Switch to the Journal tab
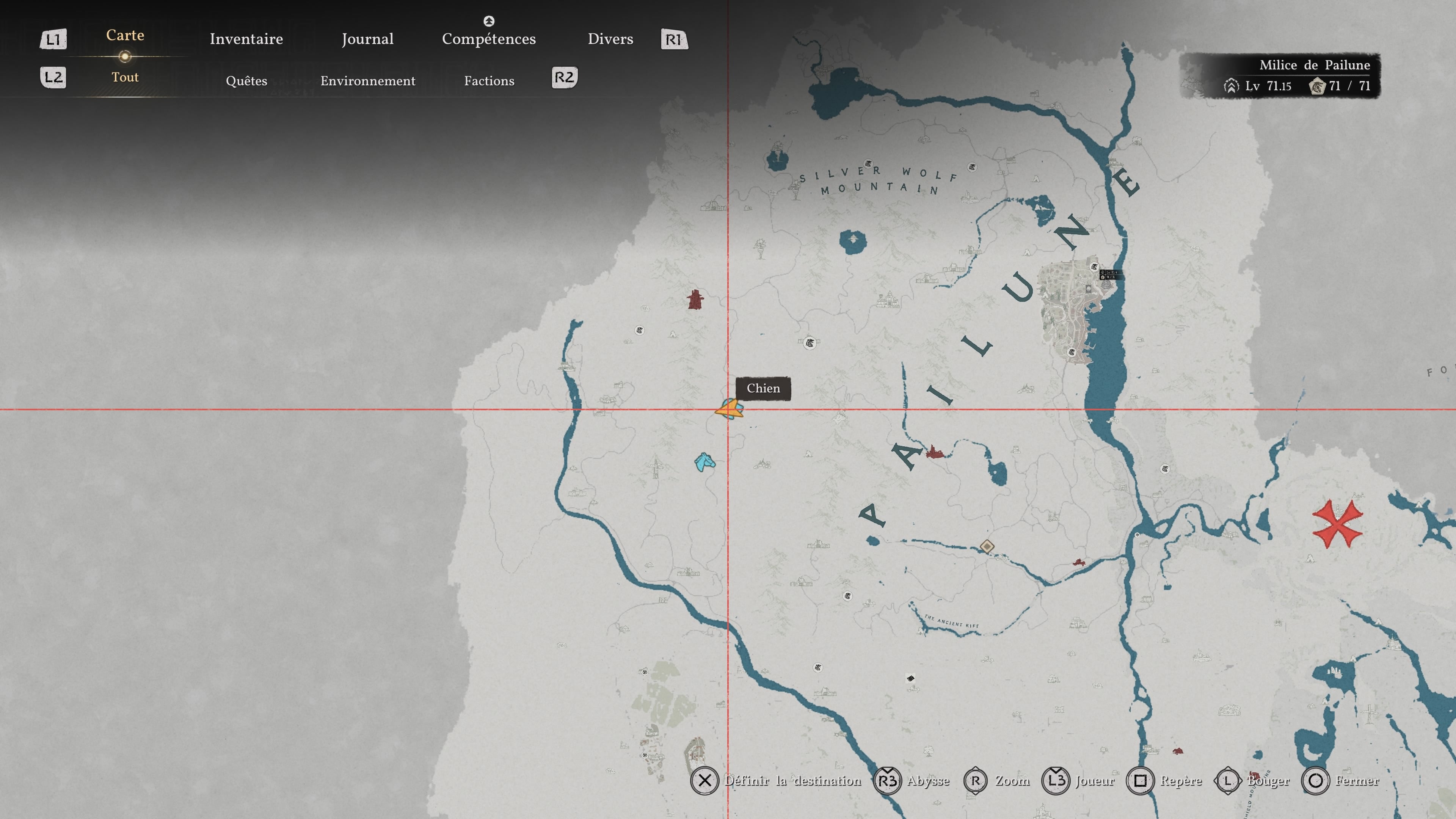Viewport: 1456px width, 819px height. pyautogui.click(x=367, y=39)
